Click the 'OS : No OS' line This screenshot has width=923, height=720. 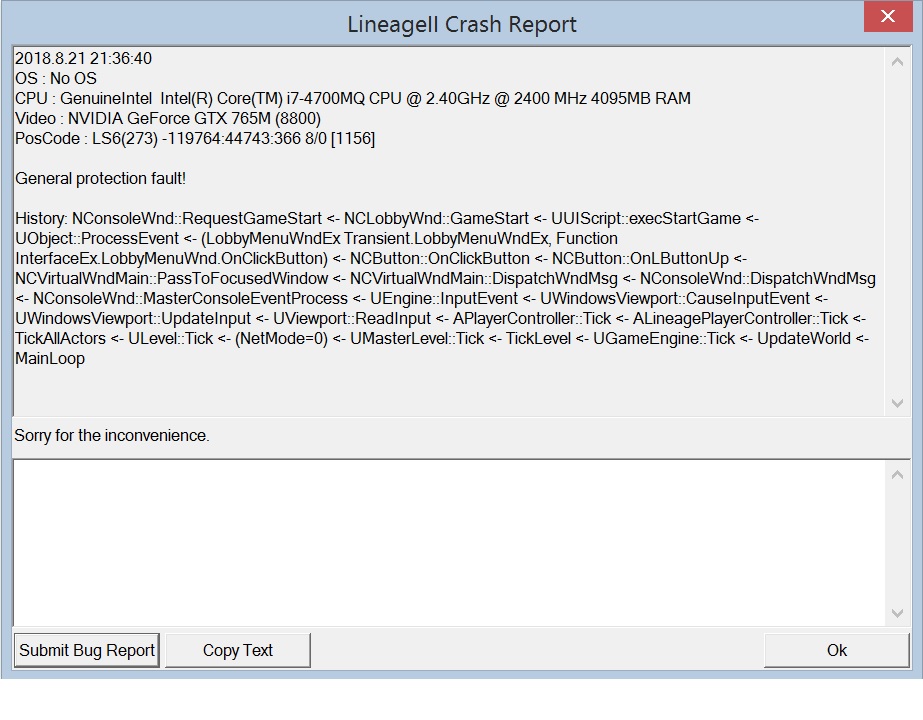56,78
